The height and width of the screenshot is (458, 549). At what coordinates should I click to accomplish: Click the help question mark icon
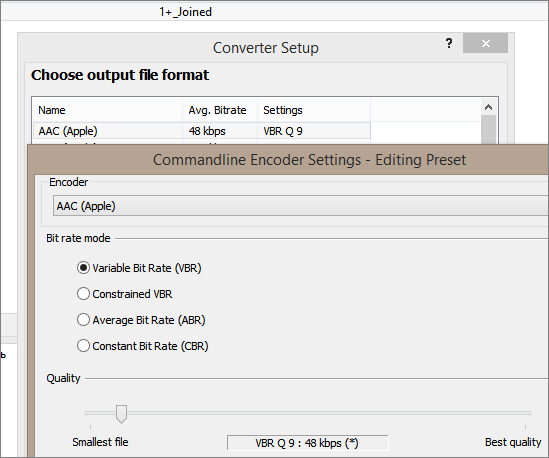[x=449, y=43]
